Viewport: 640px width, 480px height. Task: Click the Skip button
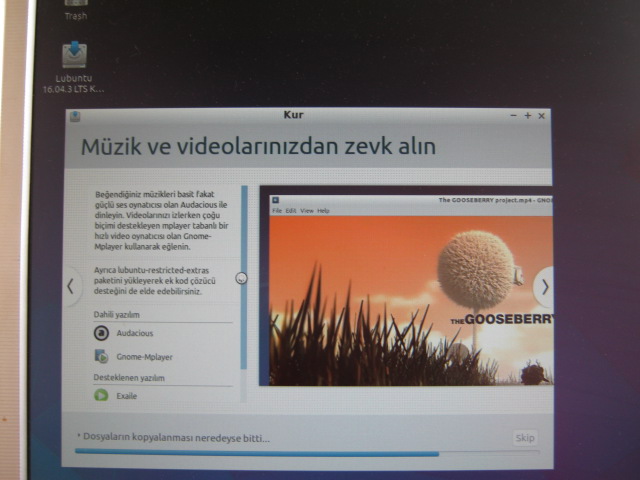tap(525, 438)
